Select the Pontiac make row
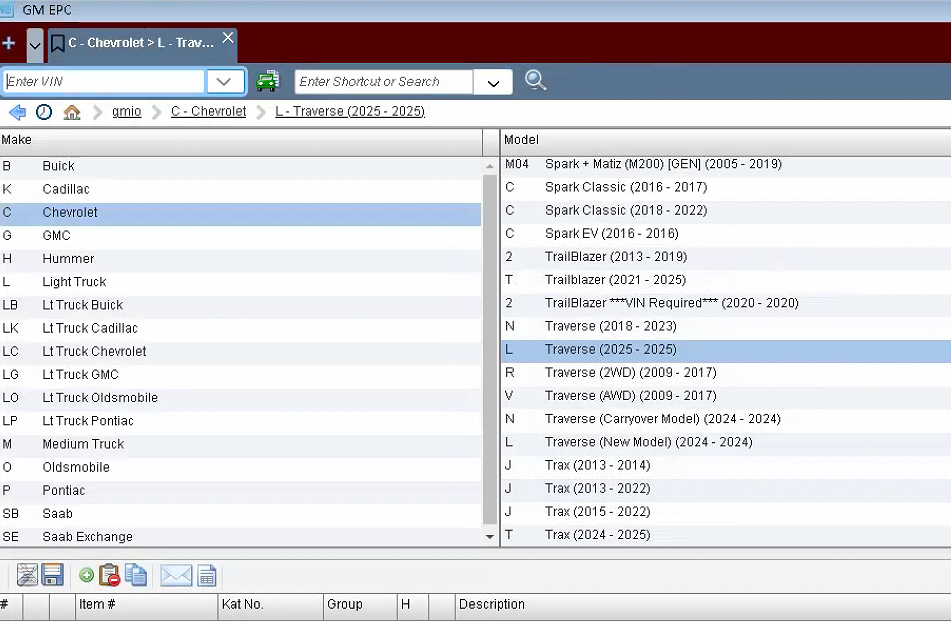The image size is (951, 621). pos(241,491)
